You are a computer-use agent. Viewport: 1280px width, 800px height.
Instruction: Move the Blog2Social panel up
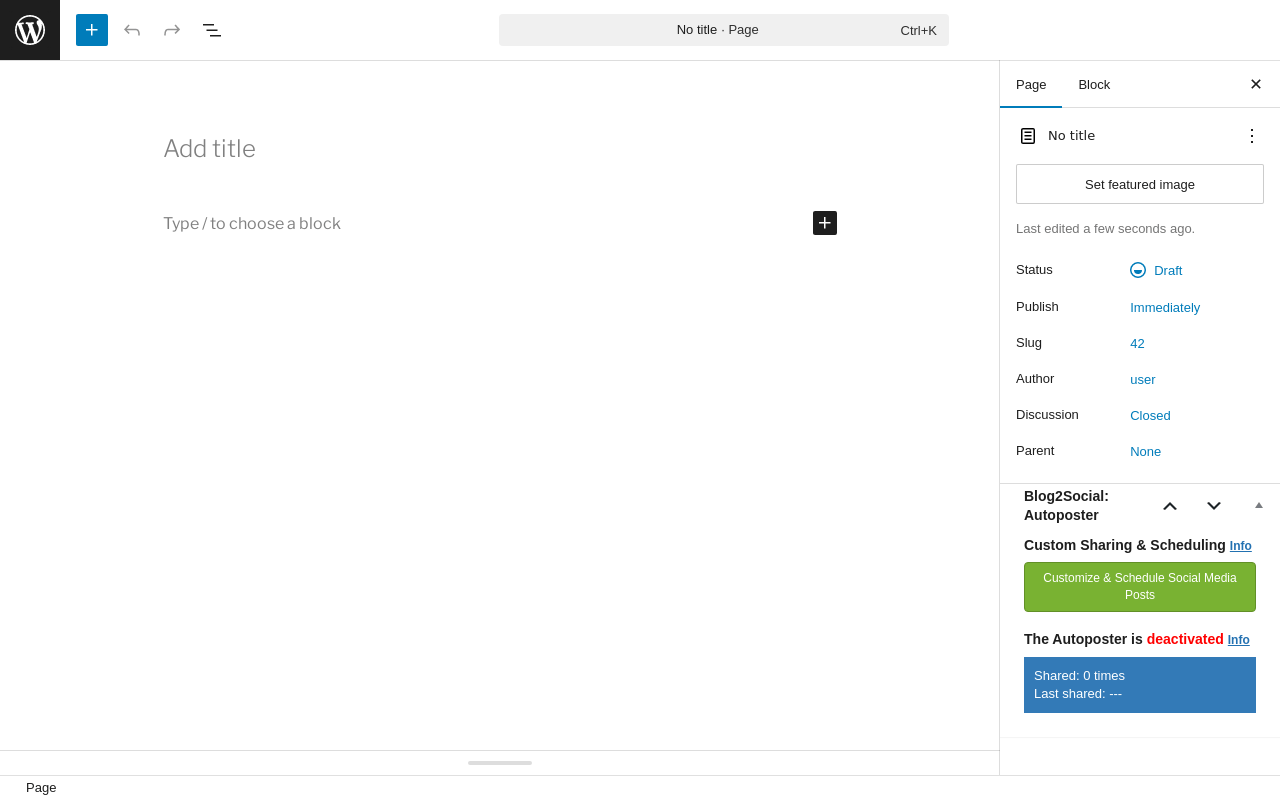(x=1170, y=506)
